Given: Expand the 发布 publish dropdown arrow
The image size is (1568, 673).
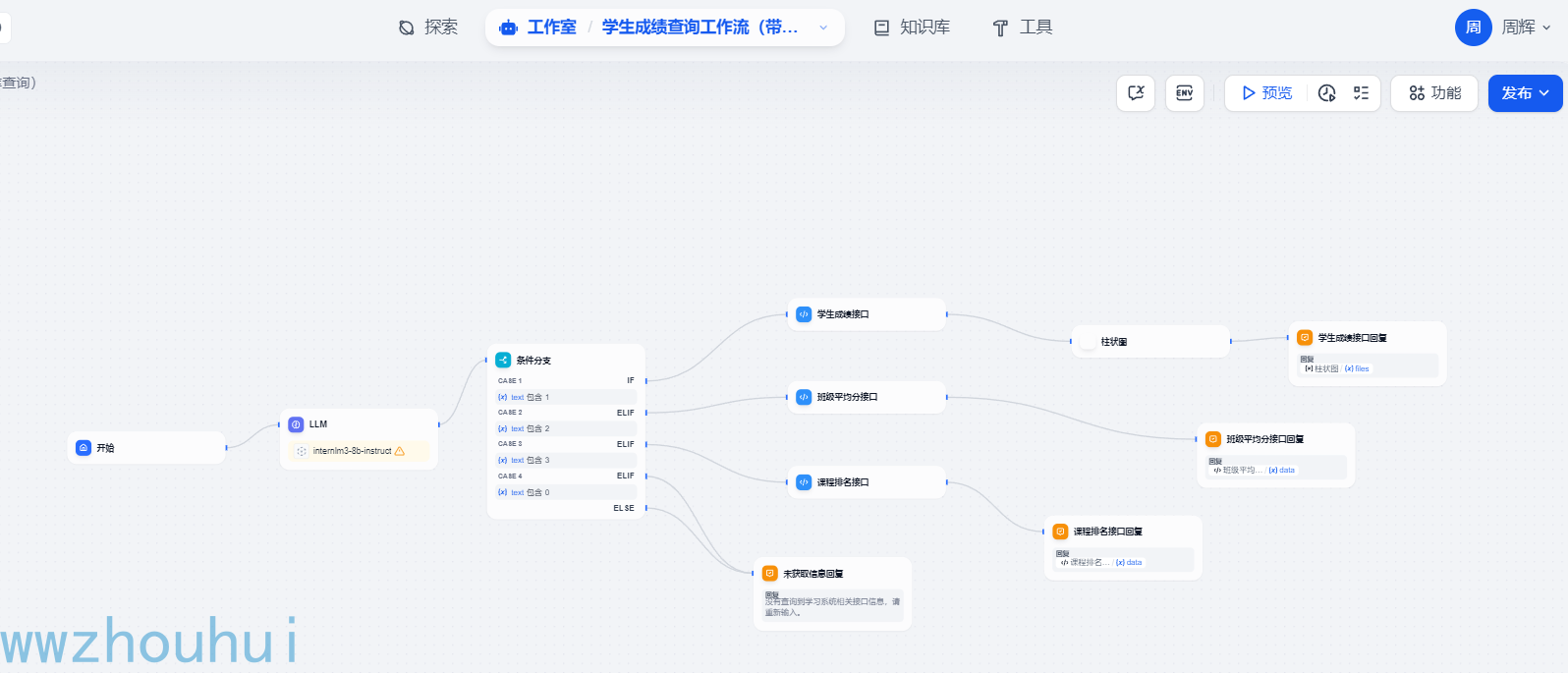Looking at the screenshot, I should coord(1544,93).
